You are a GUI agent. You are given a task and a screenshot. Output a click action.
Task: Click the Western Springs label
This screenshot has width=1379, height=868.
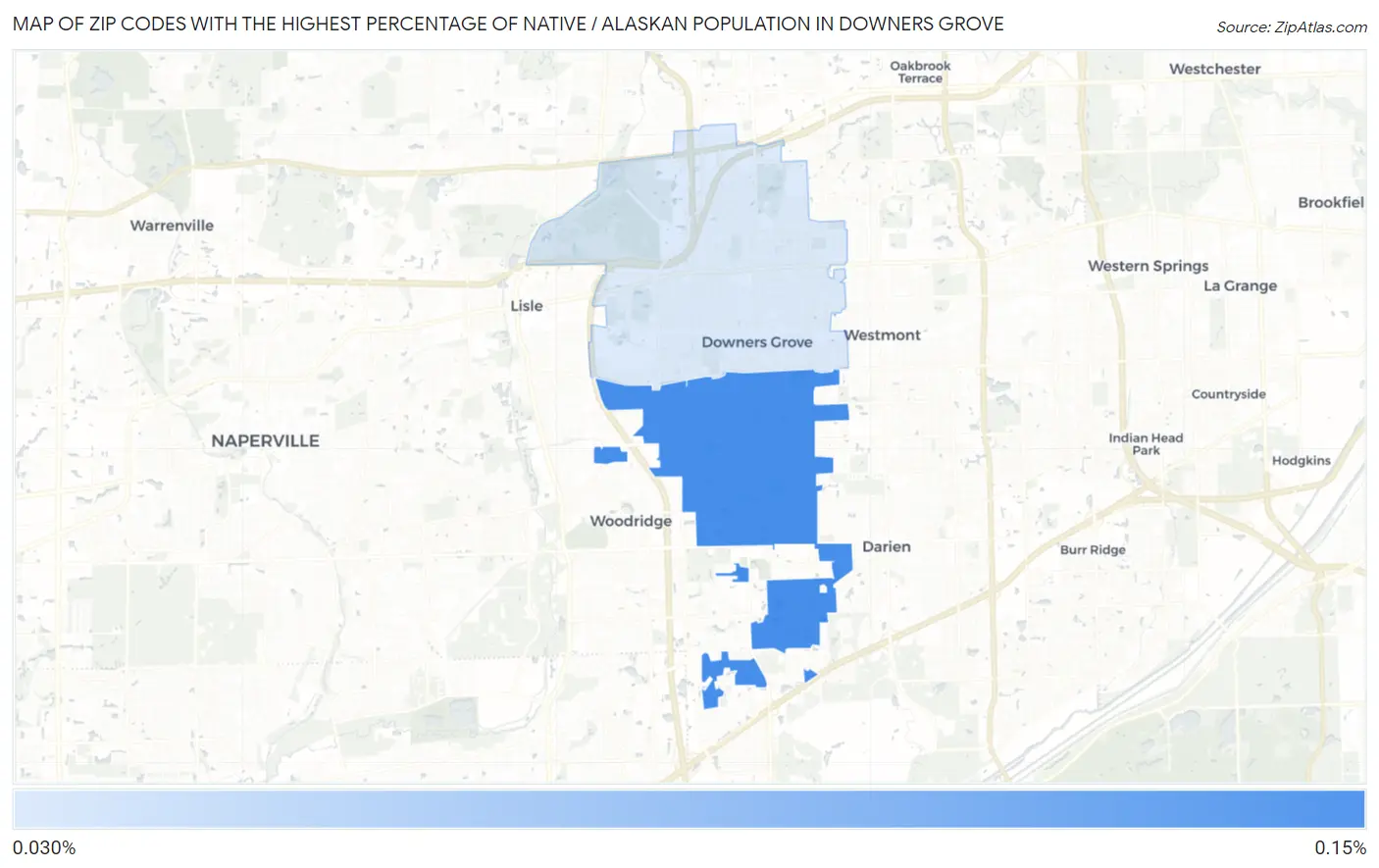[1148, 266]
